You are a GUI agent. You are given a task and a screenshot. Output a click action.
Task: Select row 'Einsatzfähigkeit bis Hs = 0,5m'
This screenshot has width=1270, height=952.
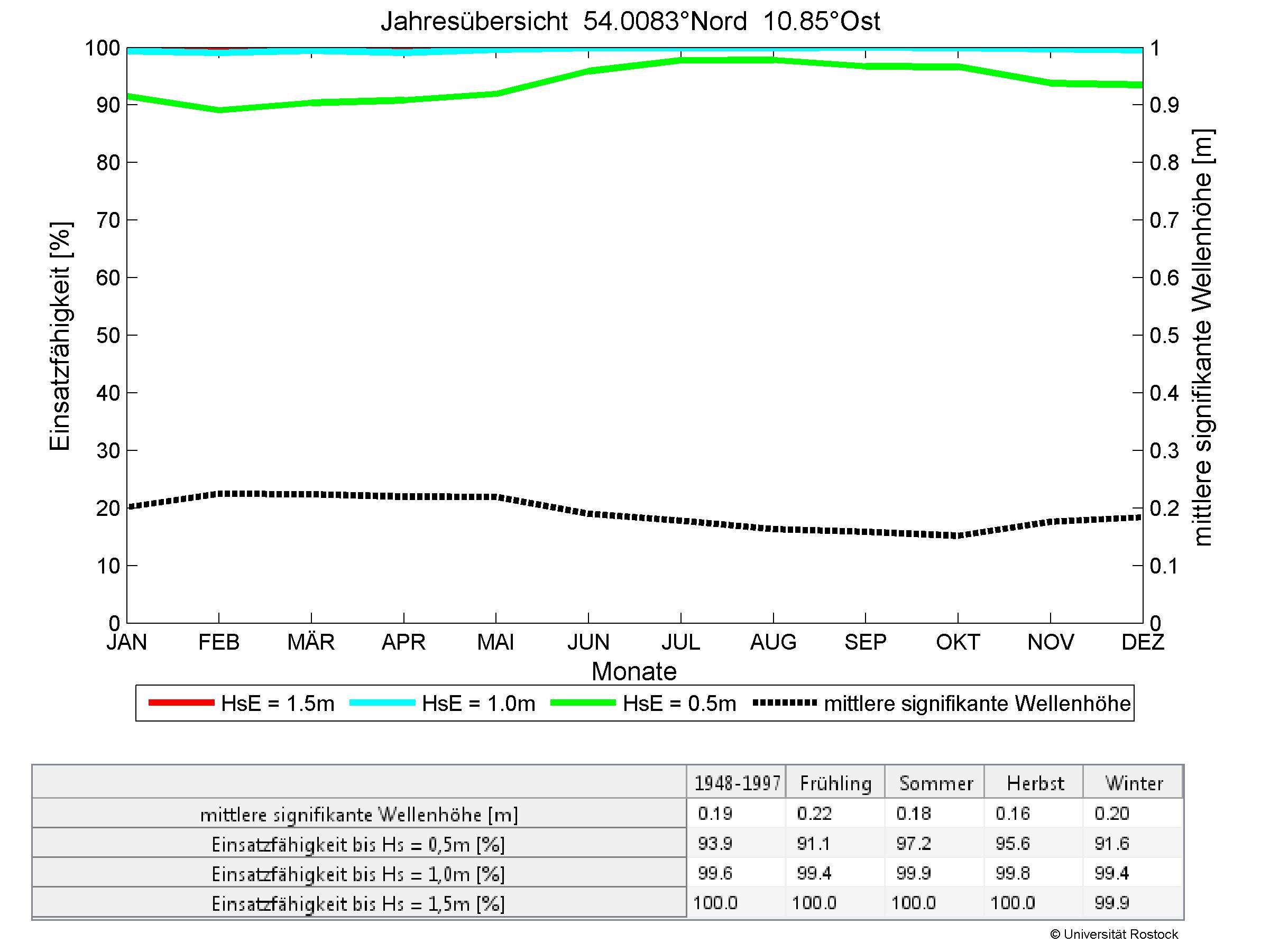tap(359, 845)
